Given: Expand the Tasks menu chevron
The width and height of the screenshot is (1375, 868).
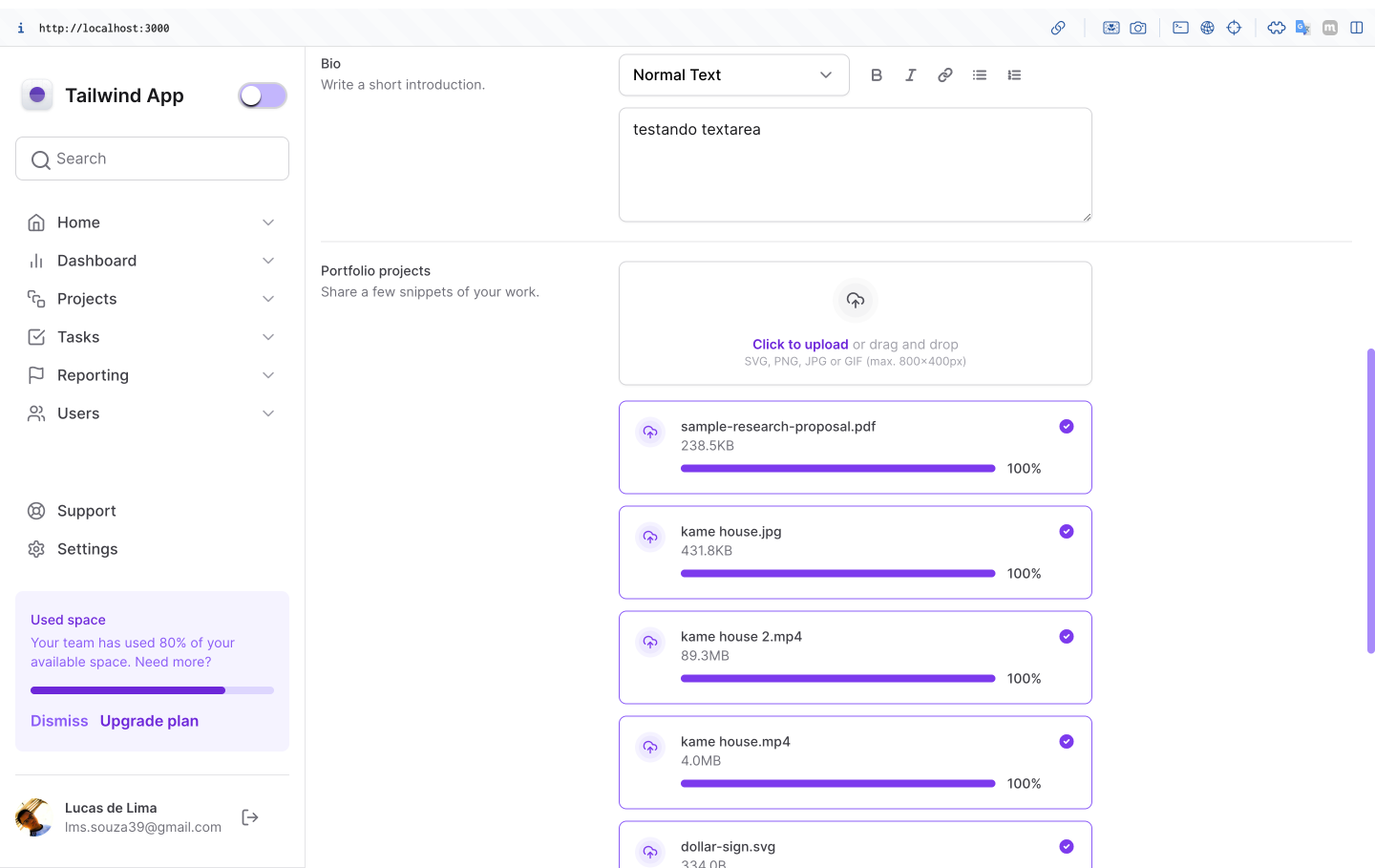Looking at the screenshot, I should pyautogui.click(x=268, y=337).
